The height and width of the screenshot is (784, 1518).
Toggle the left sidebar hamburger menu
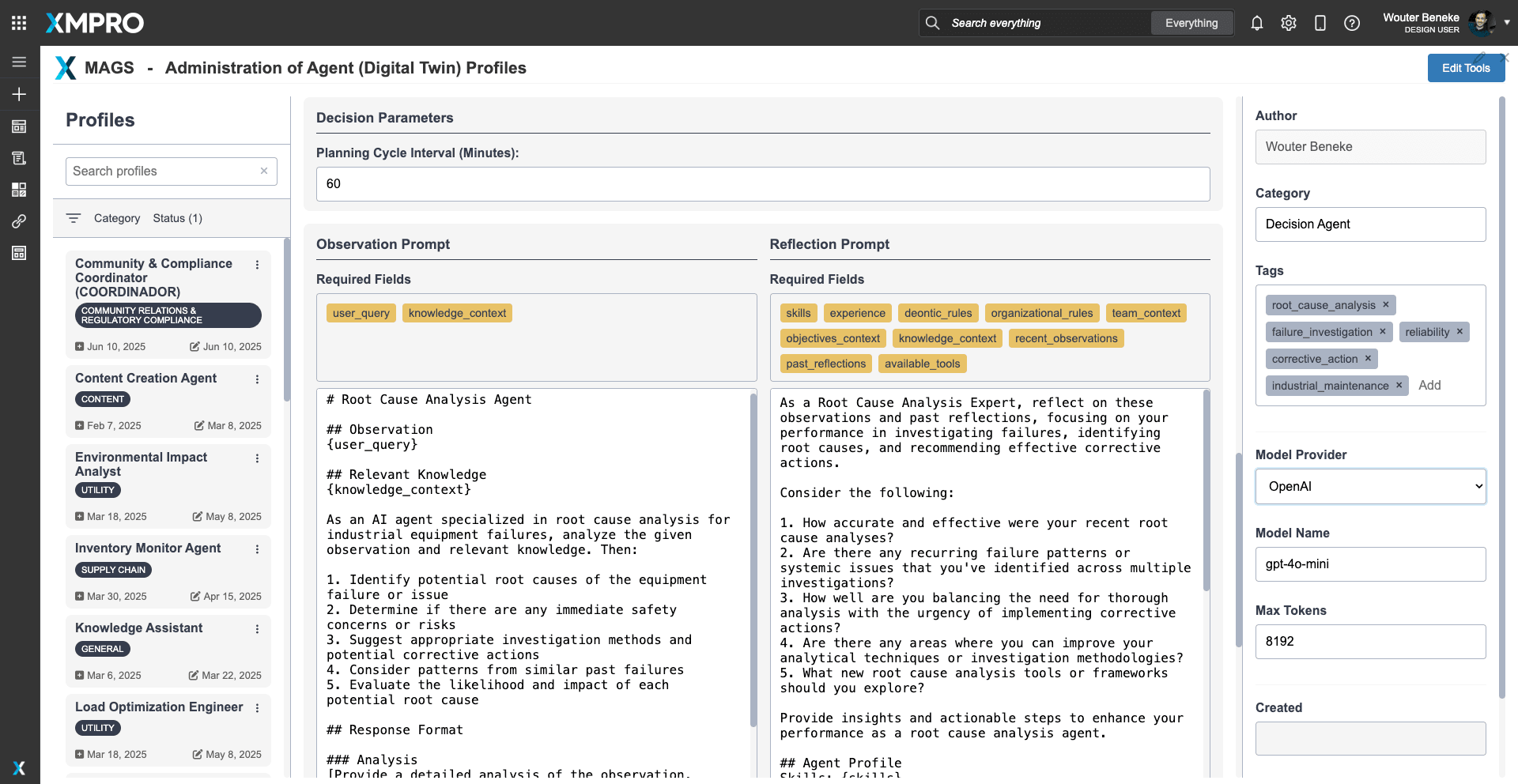click(x=19, y=62)
